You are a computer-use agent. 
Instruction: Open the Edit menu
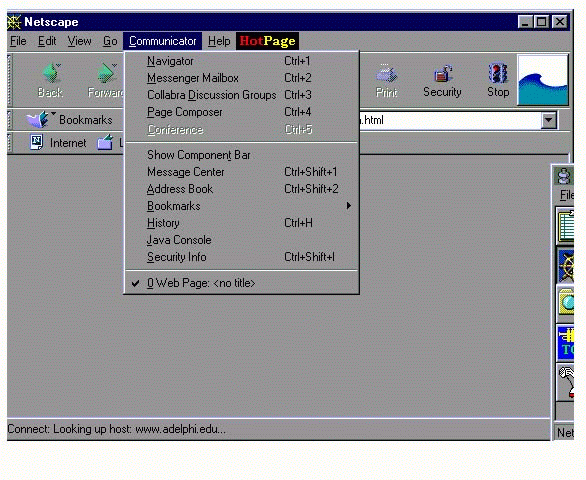47,41
